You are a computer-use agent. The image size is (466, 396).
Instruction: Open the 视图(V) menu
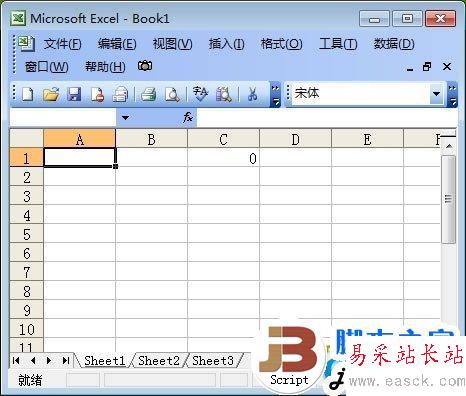point(172,44)
